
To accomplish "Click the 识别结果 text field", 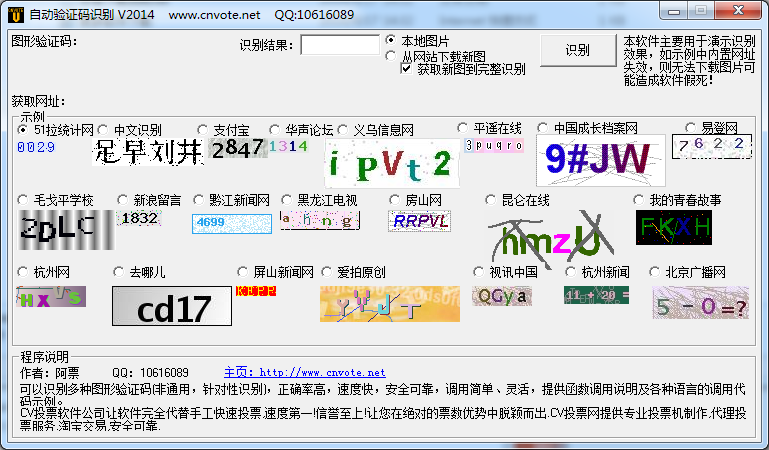I will 339,45.
